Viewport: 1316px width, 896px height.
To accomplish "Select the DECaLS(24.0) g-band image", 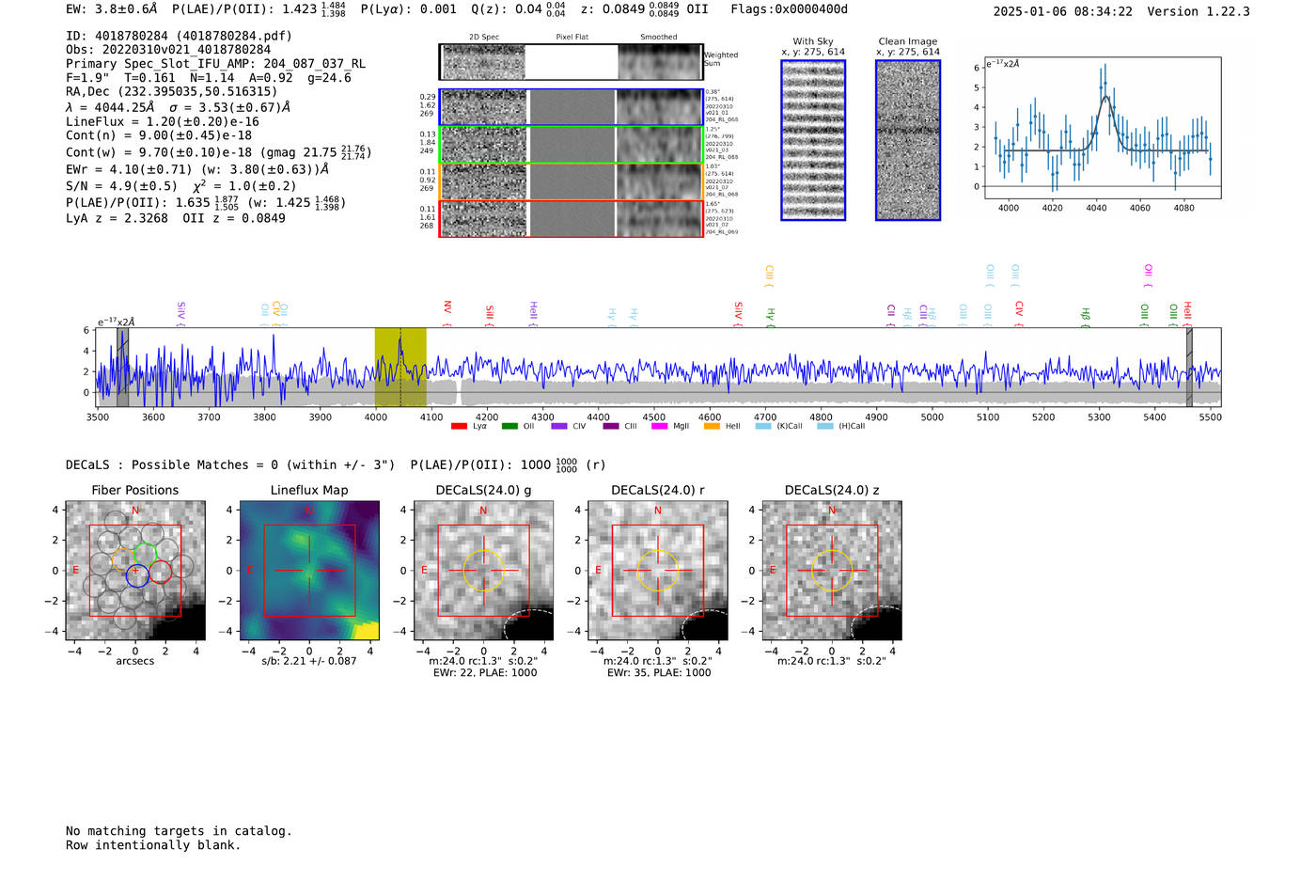I will click(484, 571).
